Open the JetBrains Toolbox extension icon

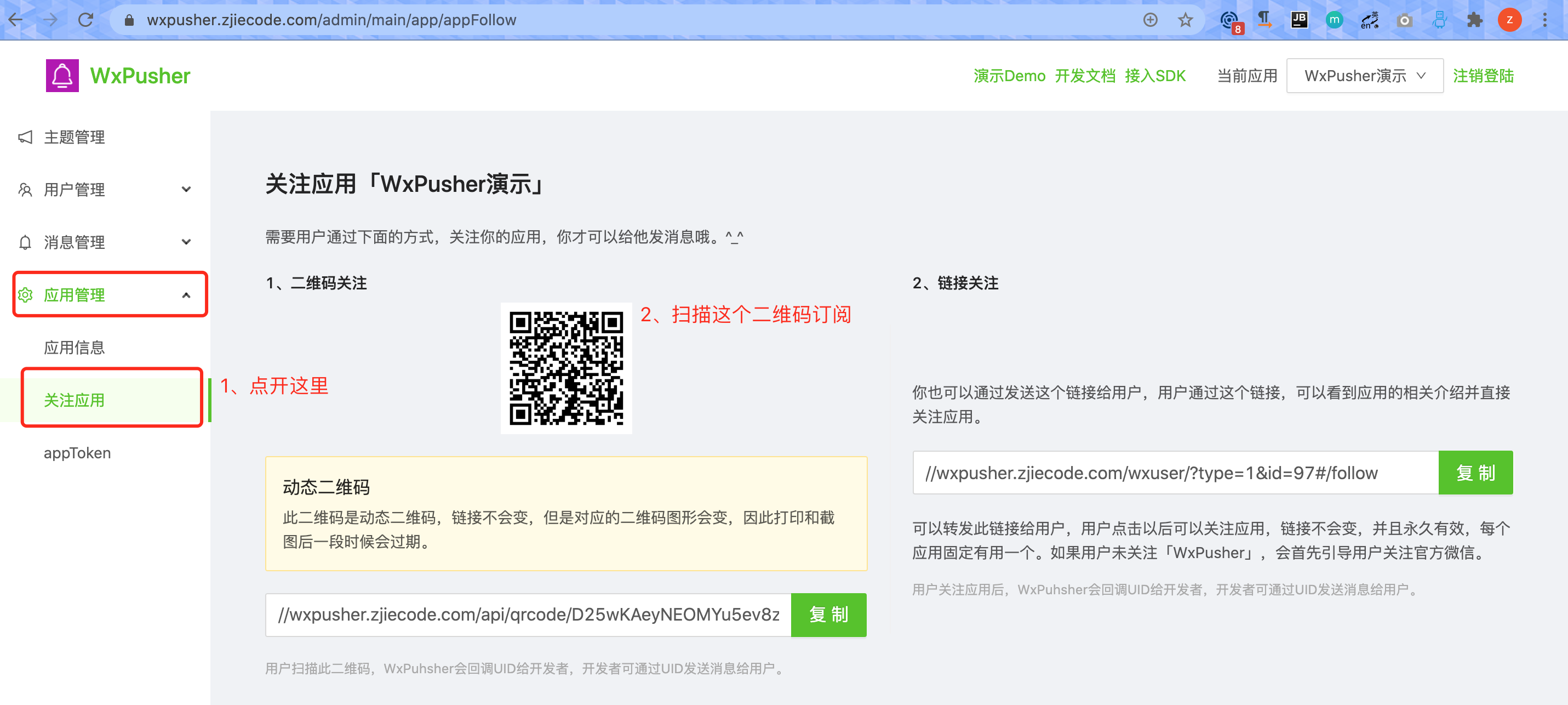pos(1299,20)
